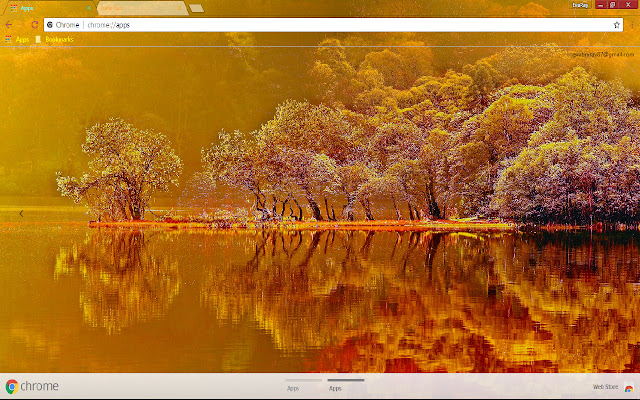The image size is (640, 400).
Task: Go to previous apps page with the left chevron
Action: [x=21, y=213]
